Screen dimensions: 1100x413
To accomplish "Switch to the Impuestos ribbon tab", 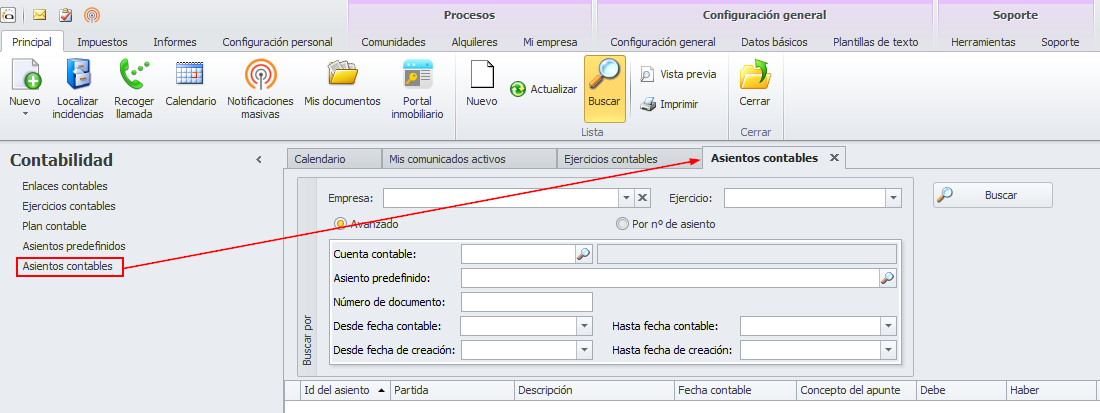I will (x=102, y=42).
